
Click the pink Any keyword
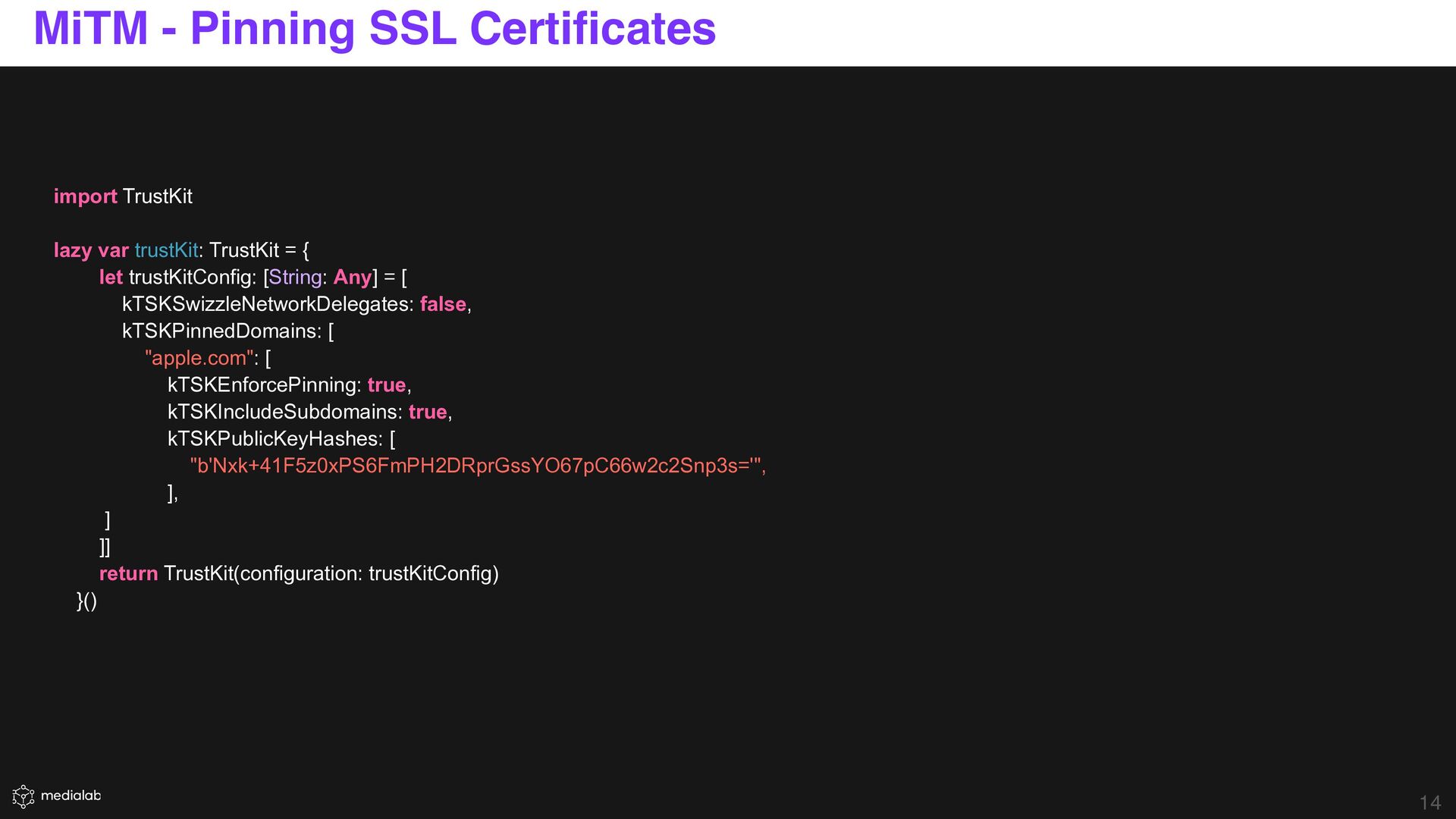tap(353, 278)
